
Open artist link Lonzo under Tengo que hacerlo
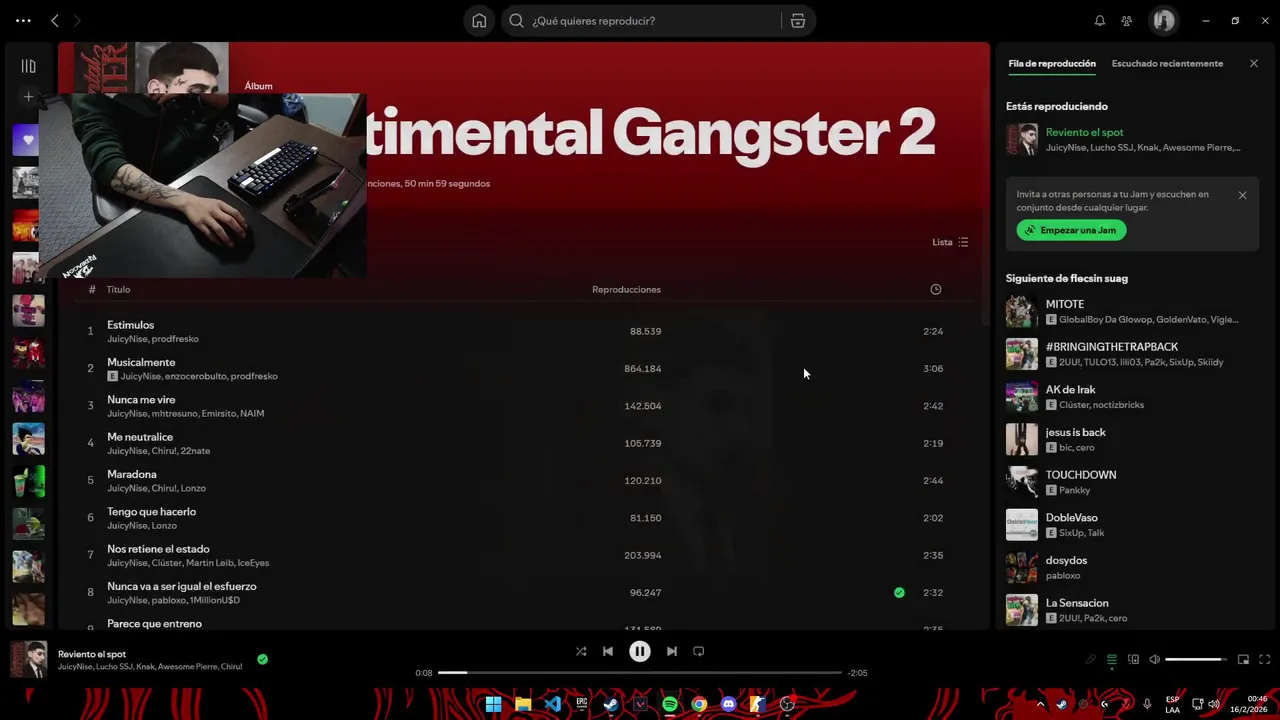(x=164, y=525)
